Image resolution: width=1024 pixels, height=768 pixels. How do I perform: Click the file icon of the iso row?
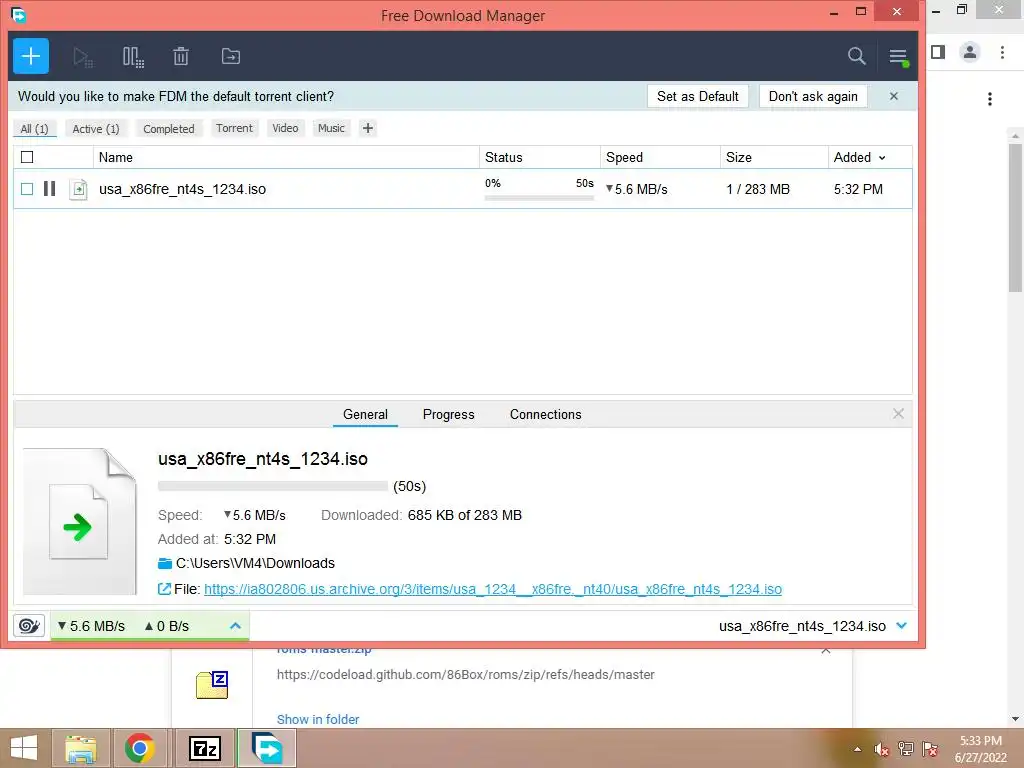(78, 189)
